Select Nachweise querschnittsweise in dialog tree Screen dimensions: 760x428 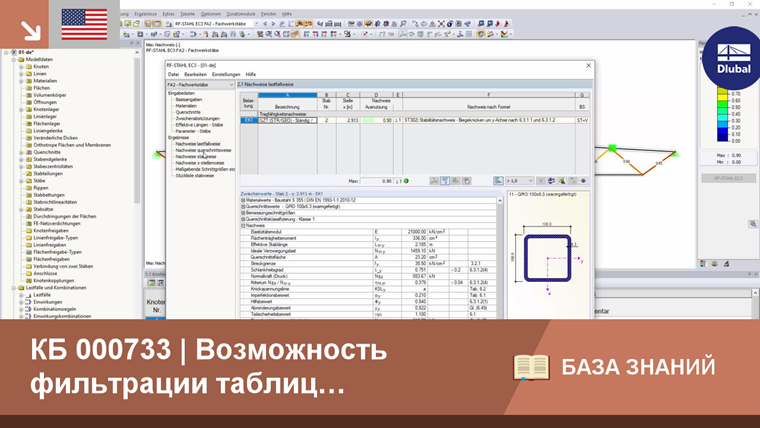(x=204, y=150)
